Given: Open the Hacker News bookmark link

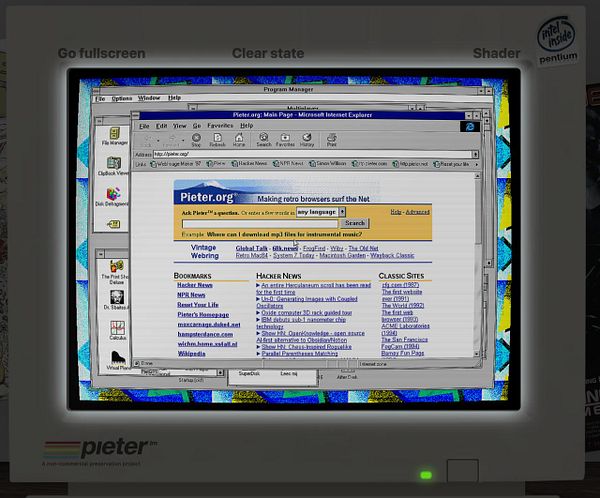Looking at the screenshot, I should [195, 285].
